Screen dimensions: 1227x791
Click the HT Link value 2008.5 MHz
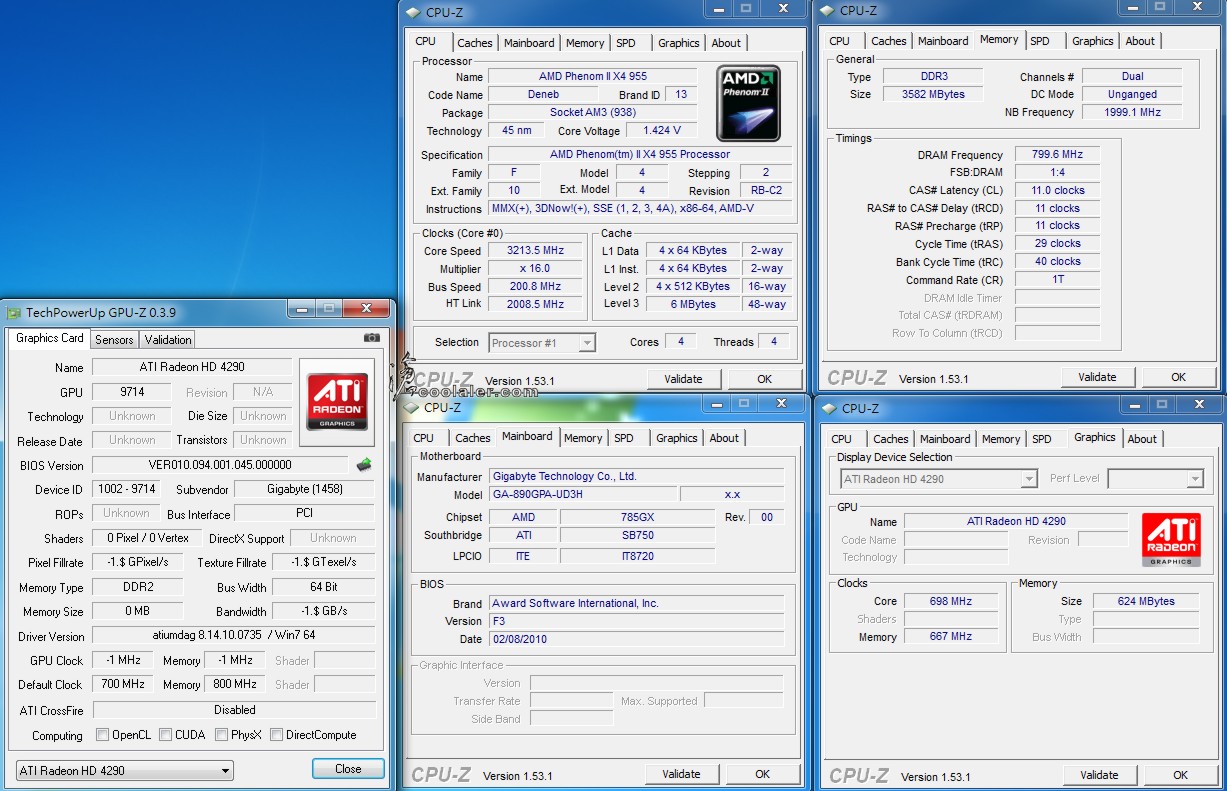point(535,304)
